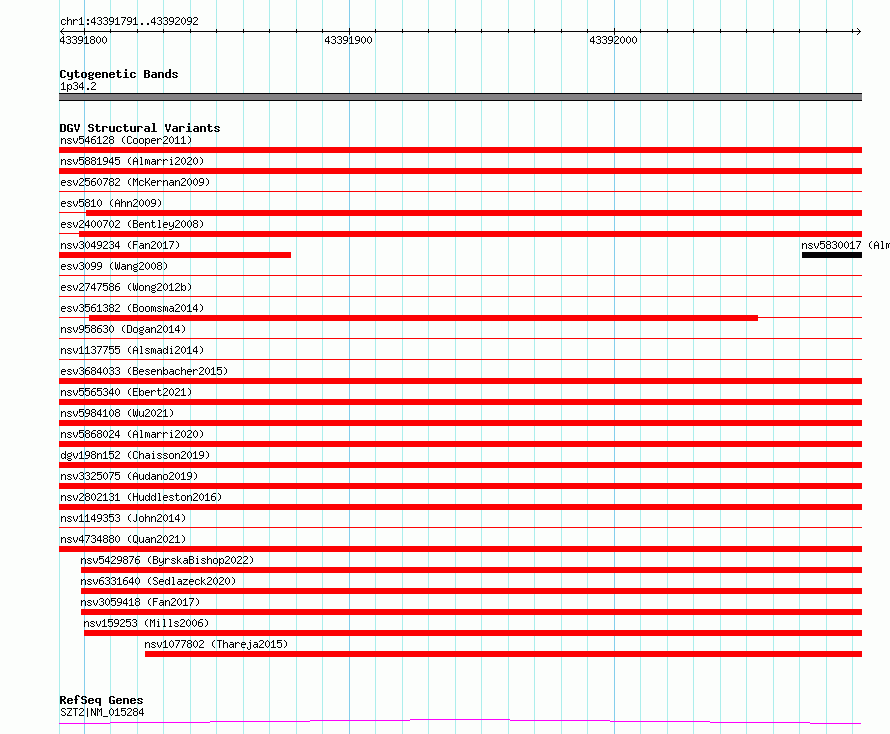Open variant esv3561382 (Boomsma2014)
Viewport: 890px width, 734px height.
coord(132,308)
